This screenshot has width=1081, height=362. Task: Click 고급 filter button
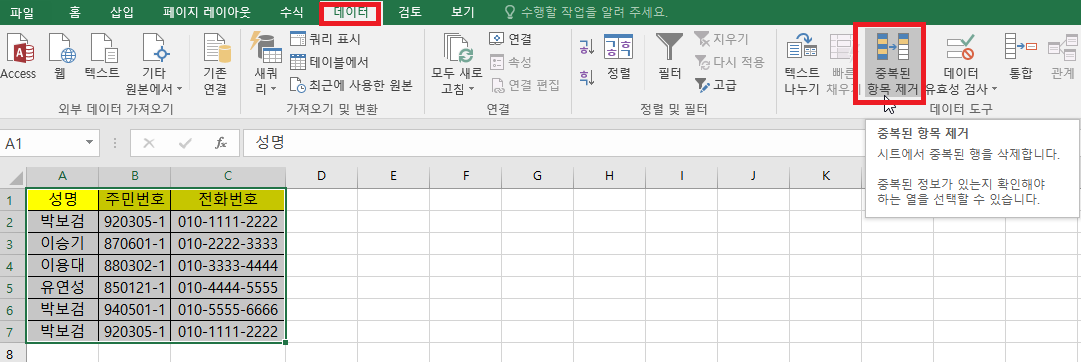pyautogui.click(x=715, y=86)
